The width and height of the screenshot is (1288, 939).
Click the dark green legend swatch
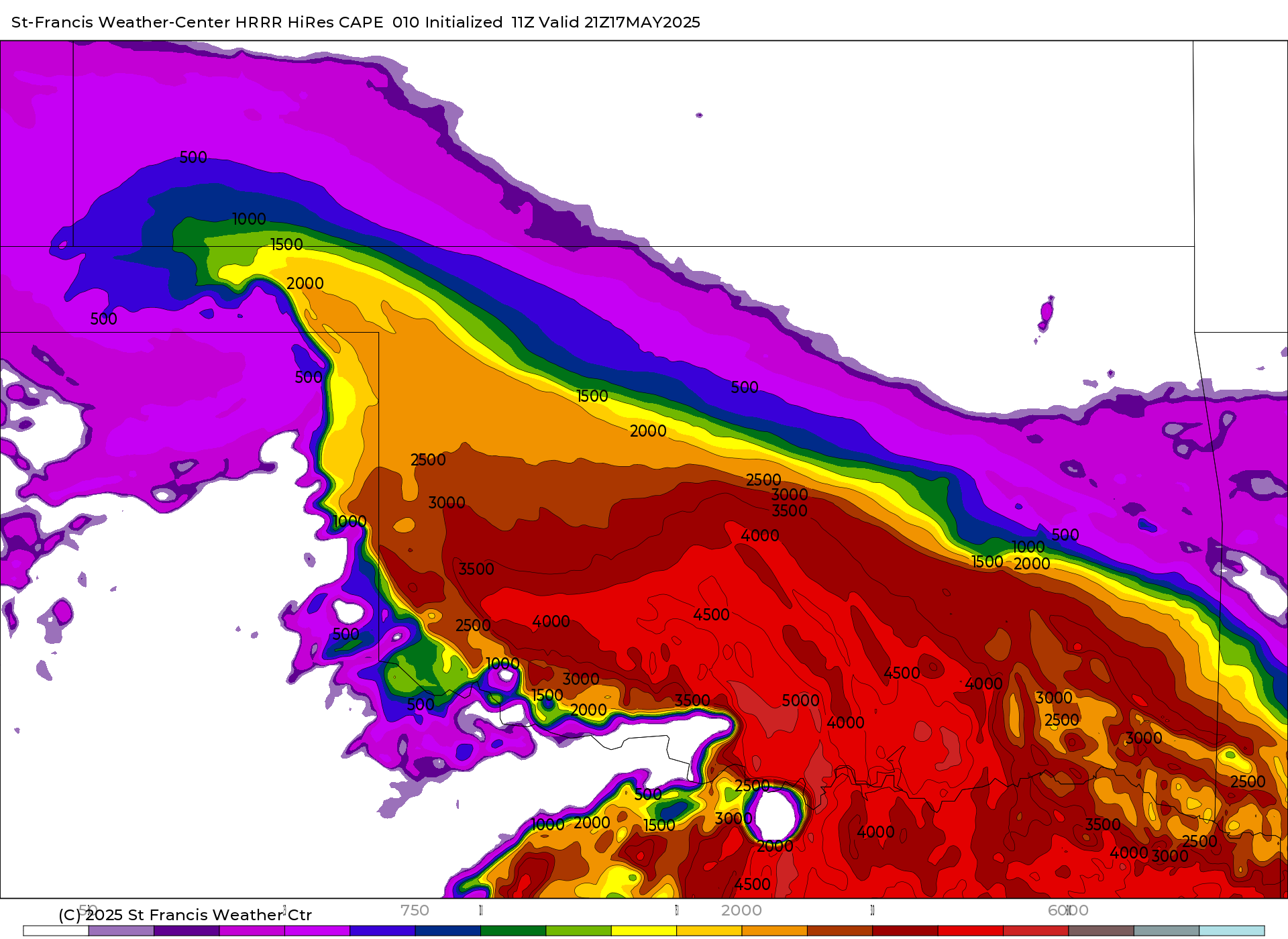point(513,931)
